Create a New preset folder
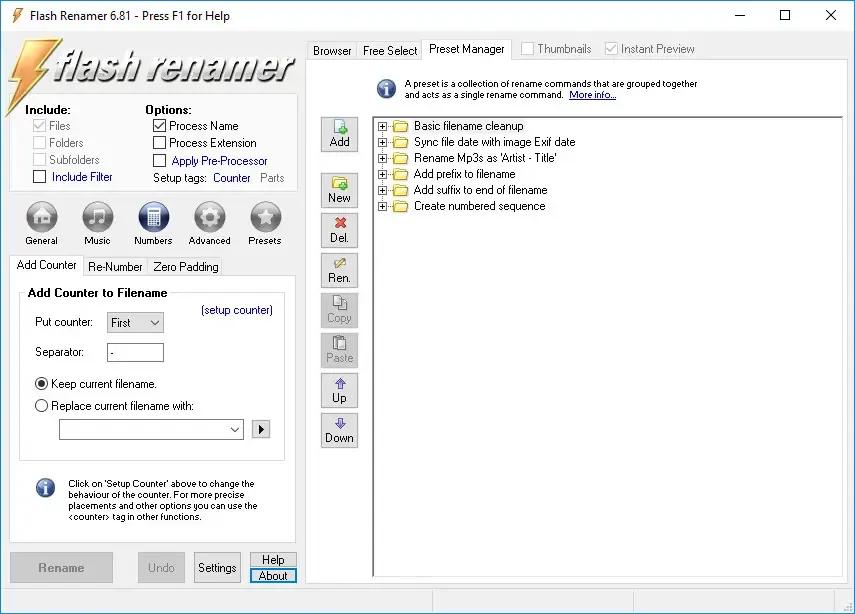Screen dimensions: 855x614 coord(339,190)
